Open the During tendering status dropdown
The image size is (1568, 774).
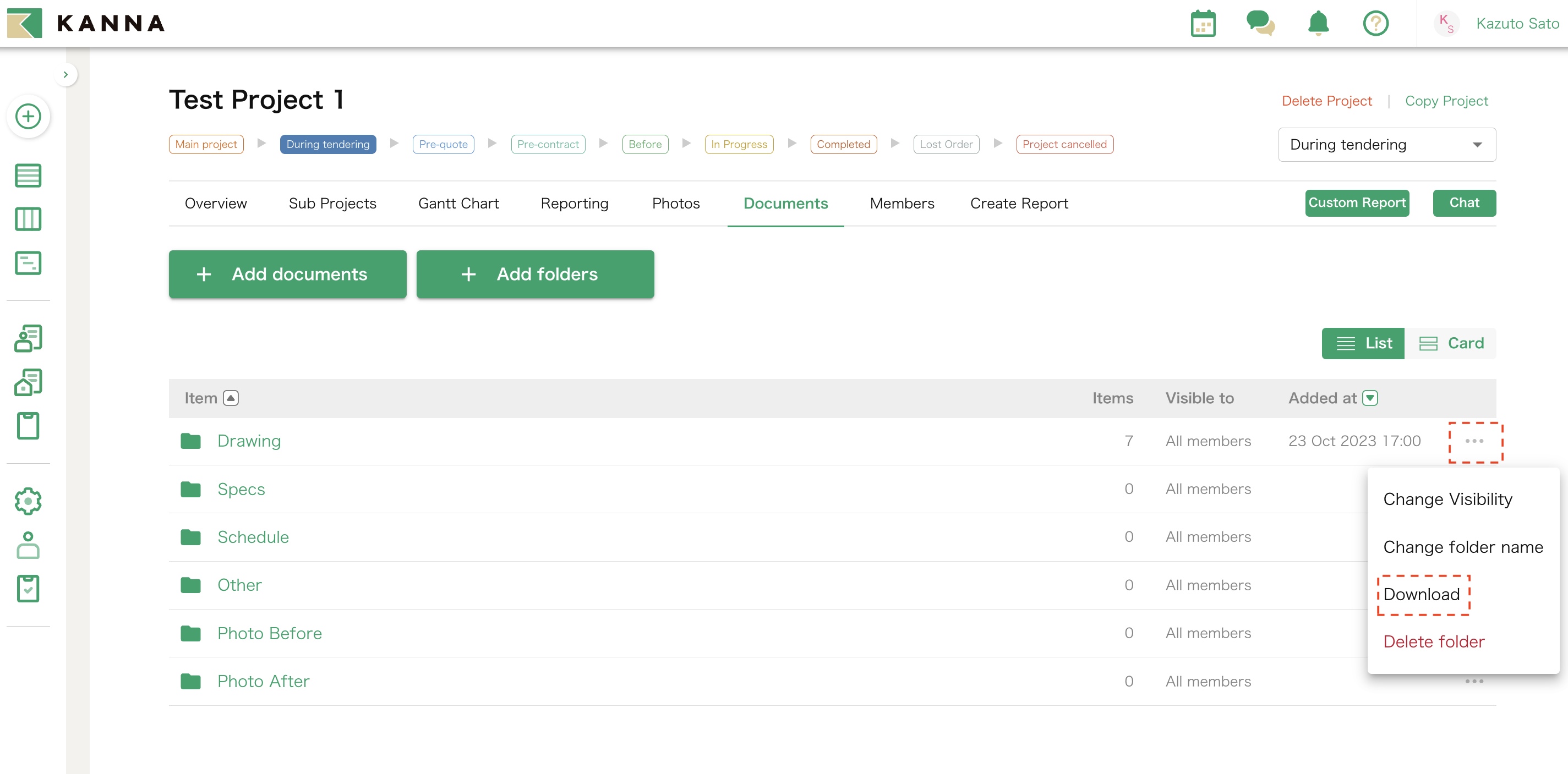tap(1386, 145)
